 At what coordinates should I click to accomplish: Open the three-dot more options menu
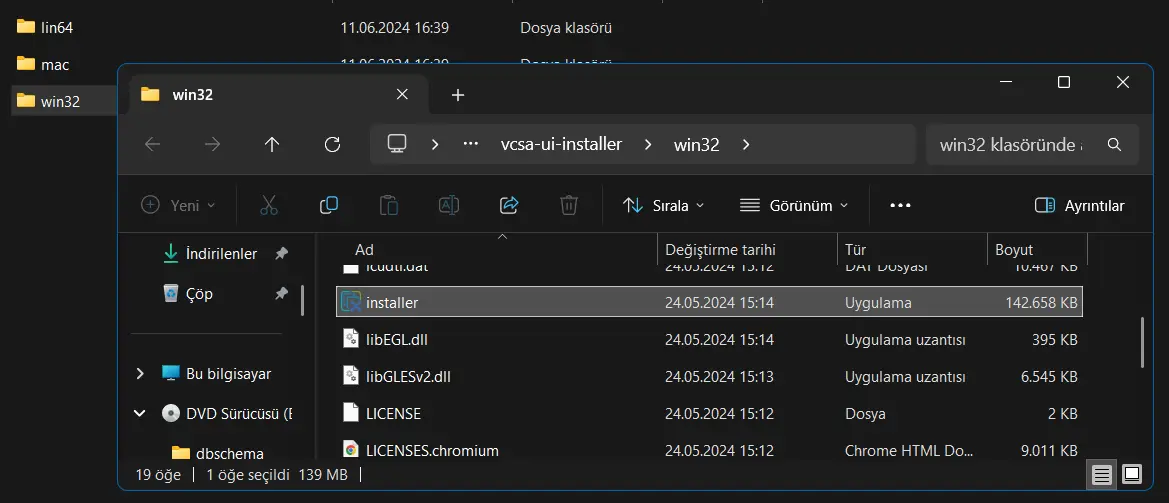[901, 206]
